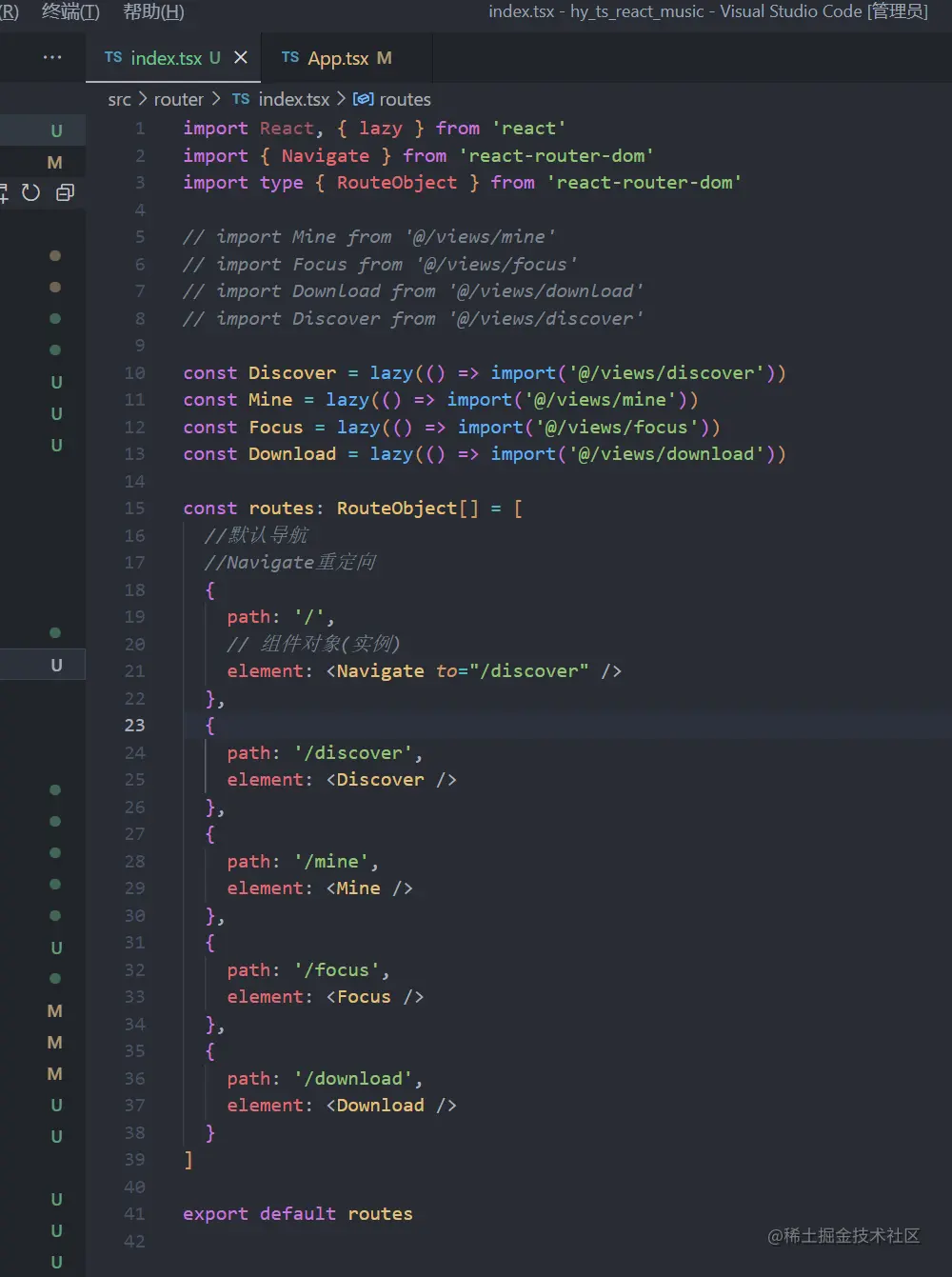Image resolution: width=952 pixels, height=1277 pixels.
Task: Click line number 1 in the gutter
Action: pyautogui.click(x=141, y=129)
